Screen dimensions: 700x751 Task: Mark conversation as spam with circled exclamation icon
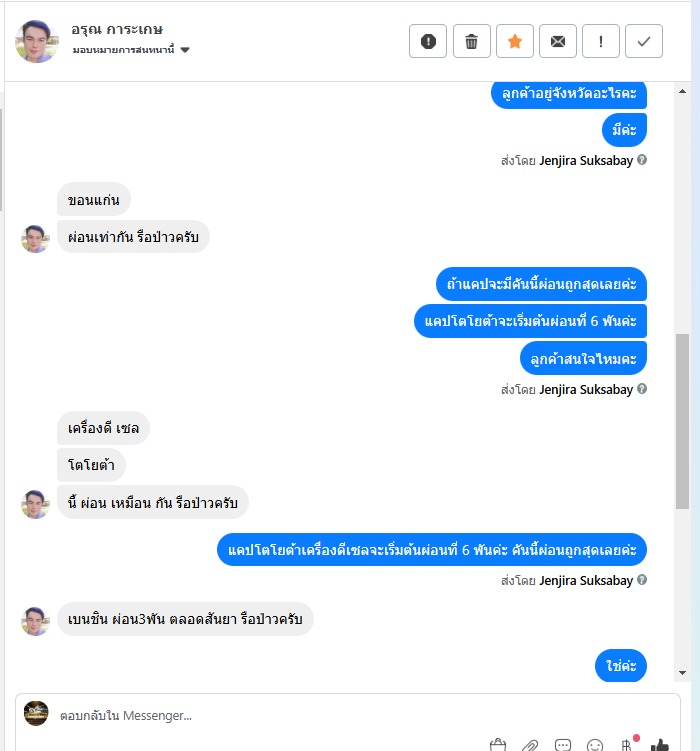pyautogui.click(x=428, y=41)
